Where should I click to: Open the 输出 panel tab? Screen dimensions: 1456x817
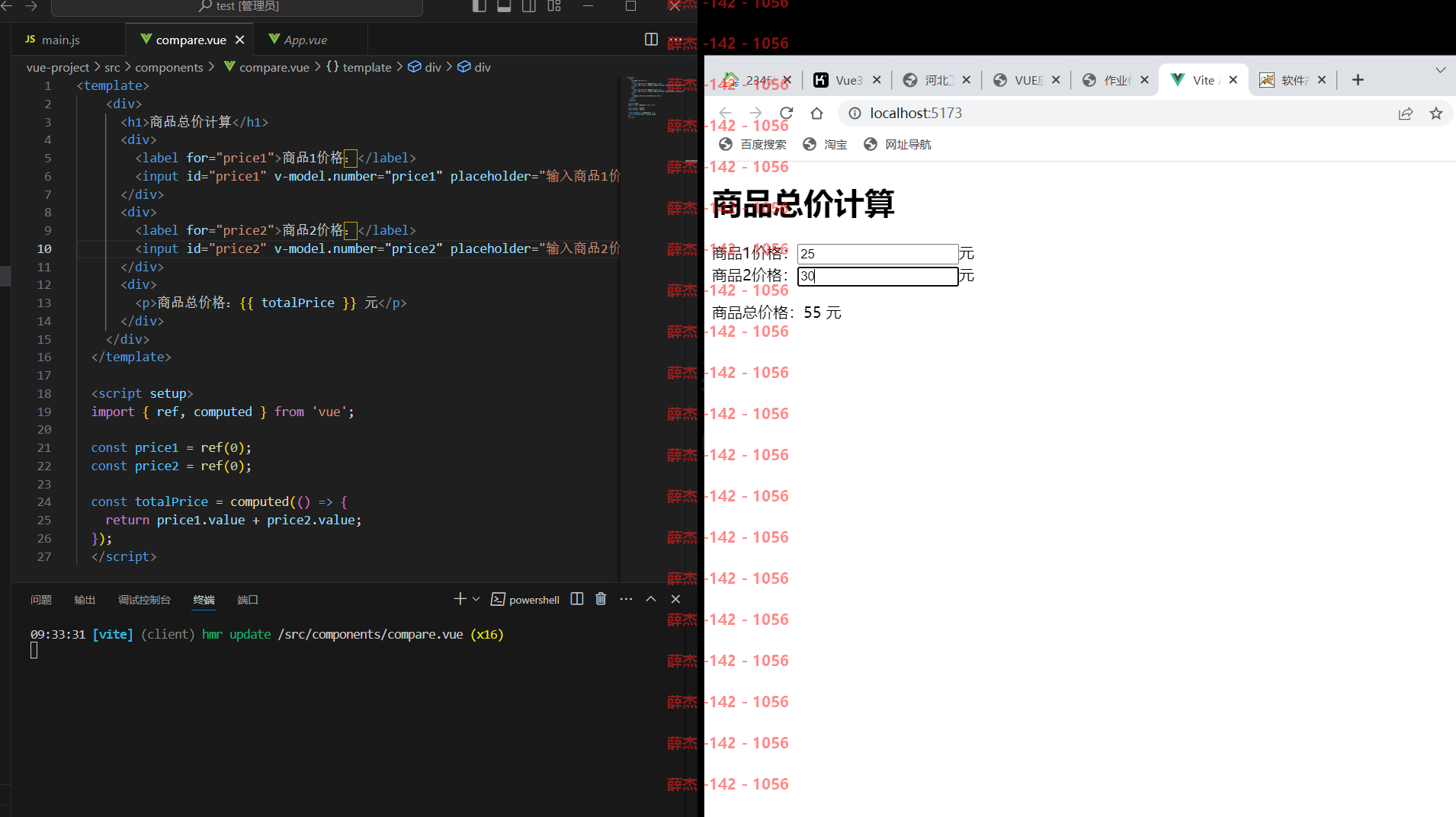tap(85, 600)
